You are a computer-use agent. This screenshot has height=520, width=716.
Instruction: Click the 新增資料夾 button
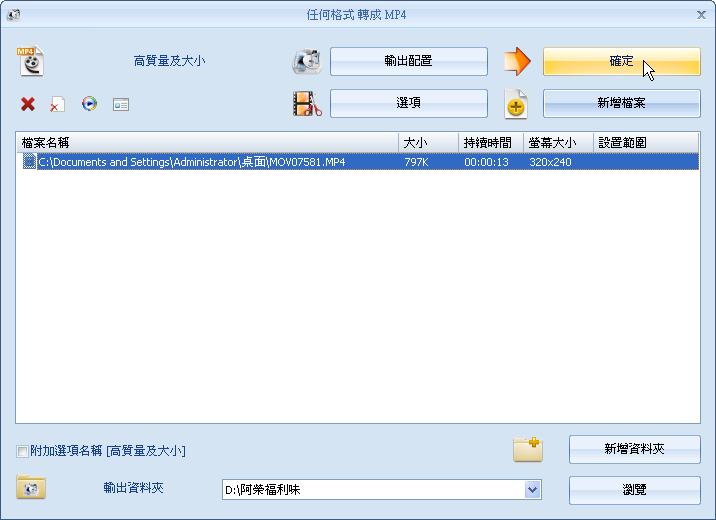coord(634,449)
